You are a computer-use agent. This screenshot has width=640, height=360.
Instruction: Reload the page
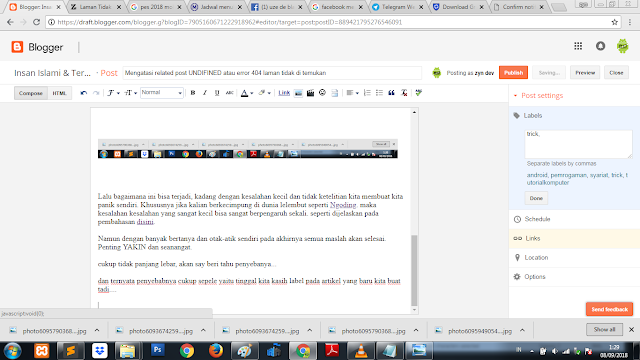click(36, 22)
